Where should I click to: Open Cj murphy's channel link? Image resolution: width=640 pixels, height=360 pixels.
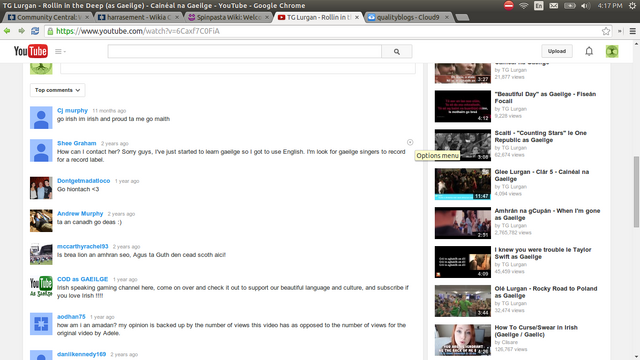pos(72,110)
